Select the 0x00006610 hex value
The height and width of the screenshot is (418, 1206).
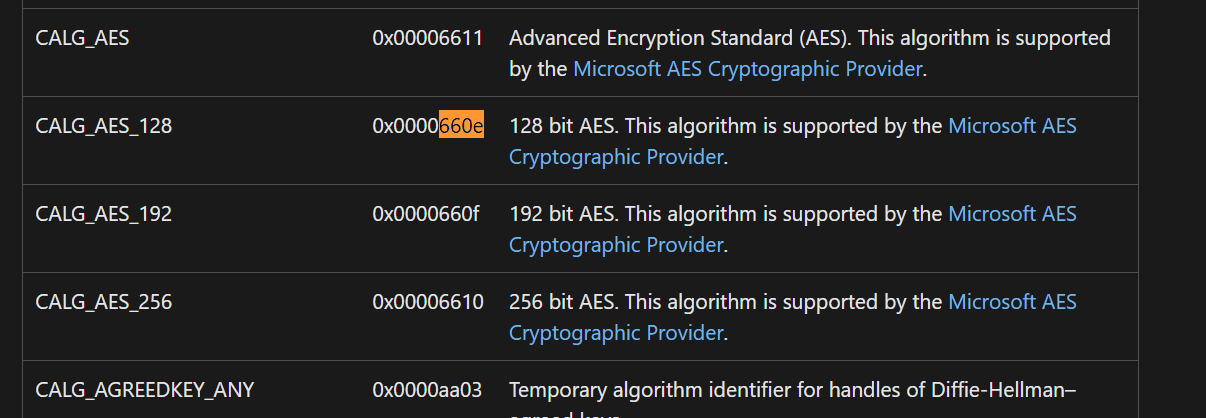coord(428,303)
